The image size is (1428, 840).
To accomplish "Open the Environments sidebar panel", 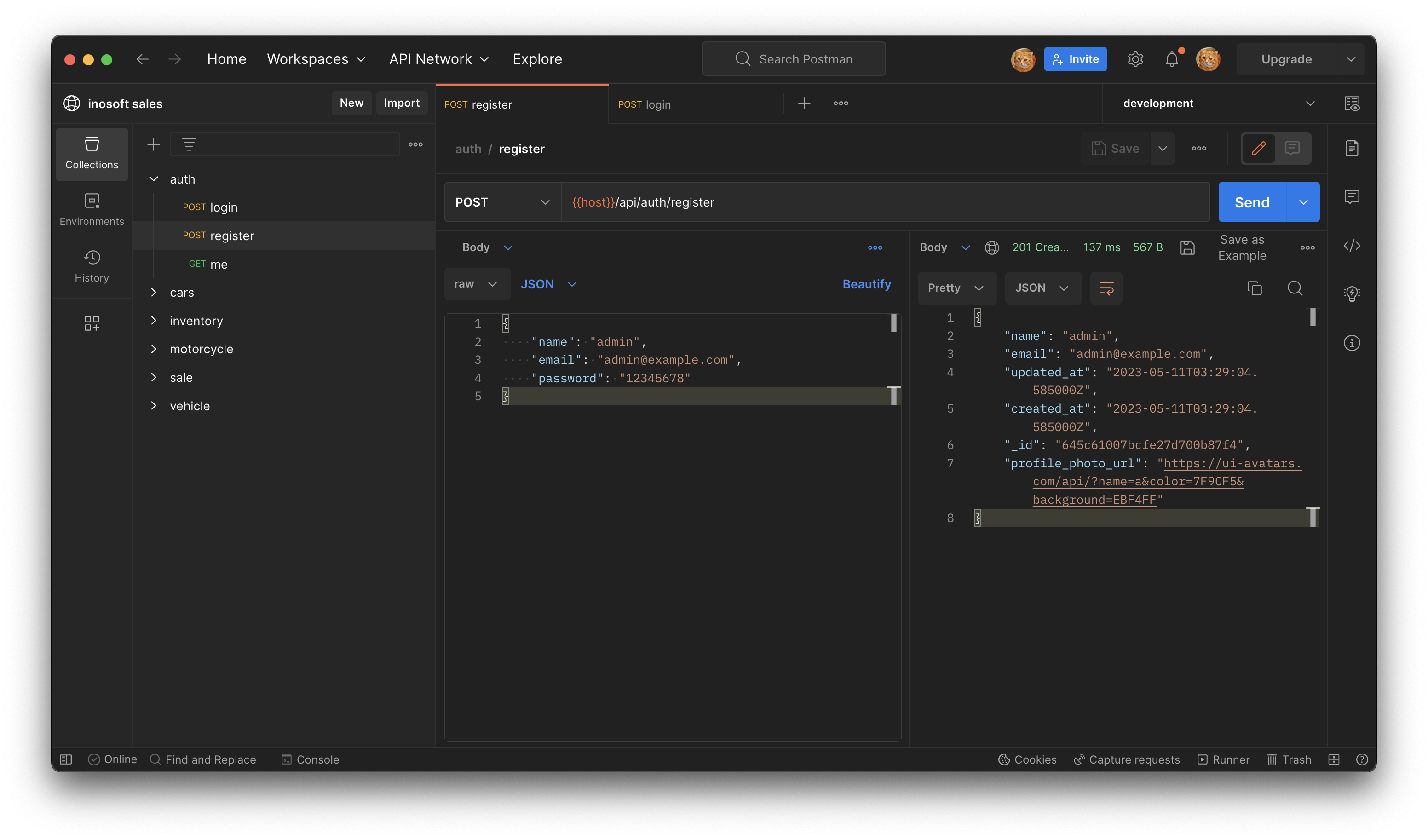I will (x=92, y=210).
